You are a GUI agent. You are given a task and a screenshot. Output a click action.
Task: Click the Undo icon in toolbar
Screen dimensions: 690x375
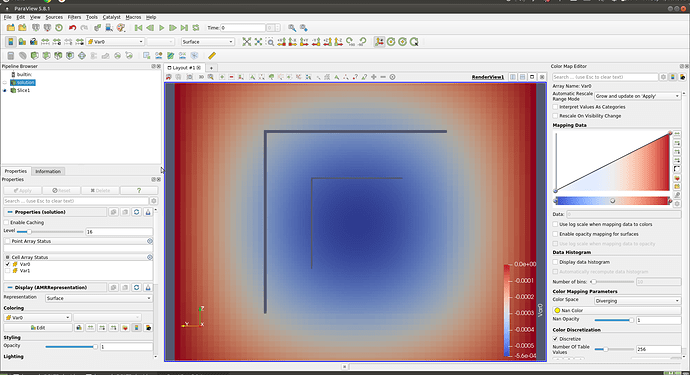point(73,28)
